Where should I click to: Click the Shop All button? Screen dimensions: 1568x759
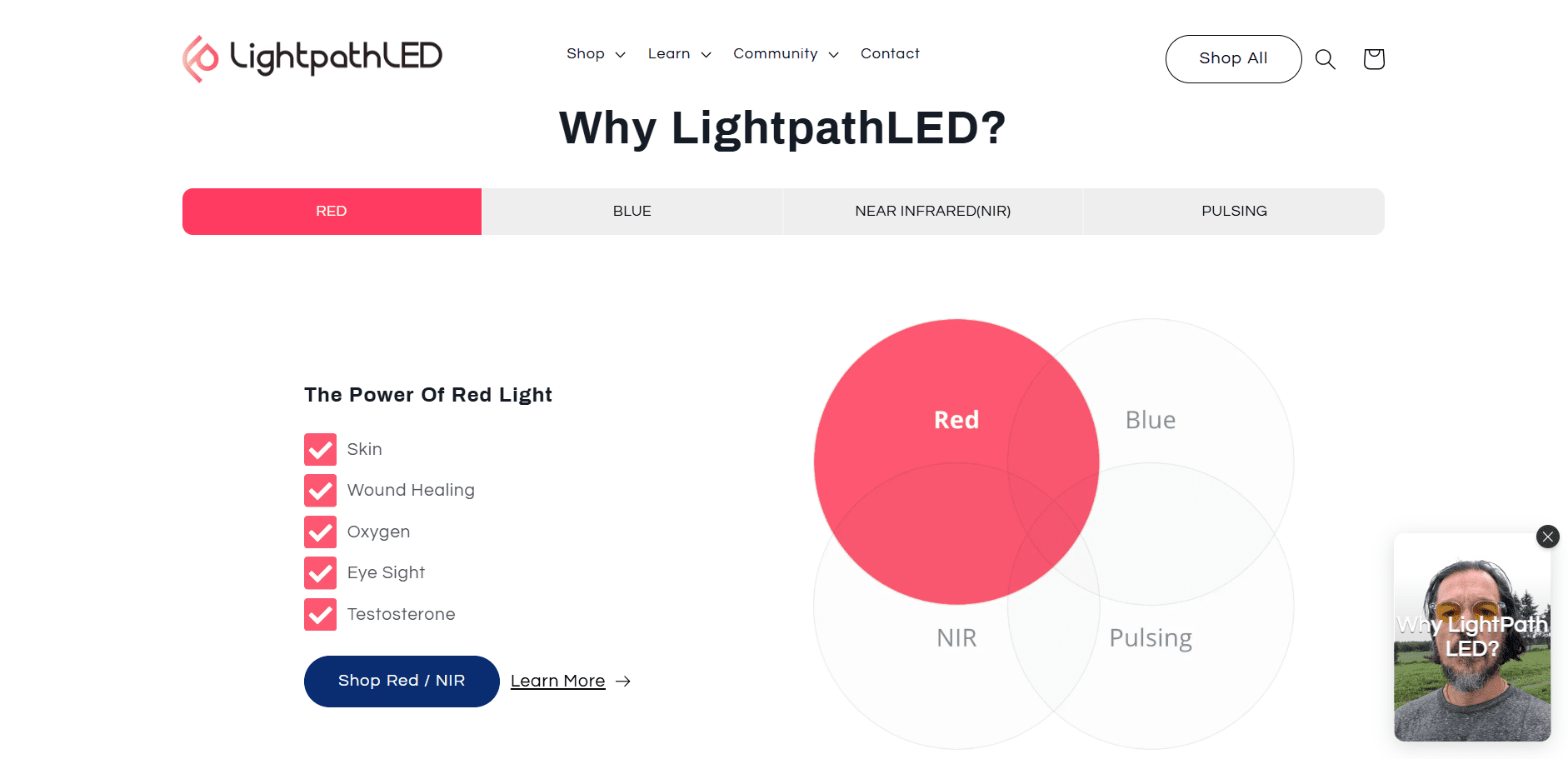(1232, 58)
